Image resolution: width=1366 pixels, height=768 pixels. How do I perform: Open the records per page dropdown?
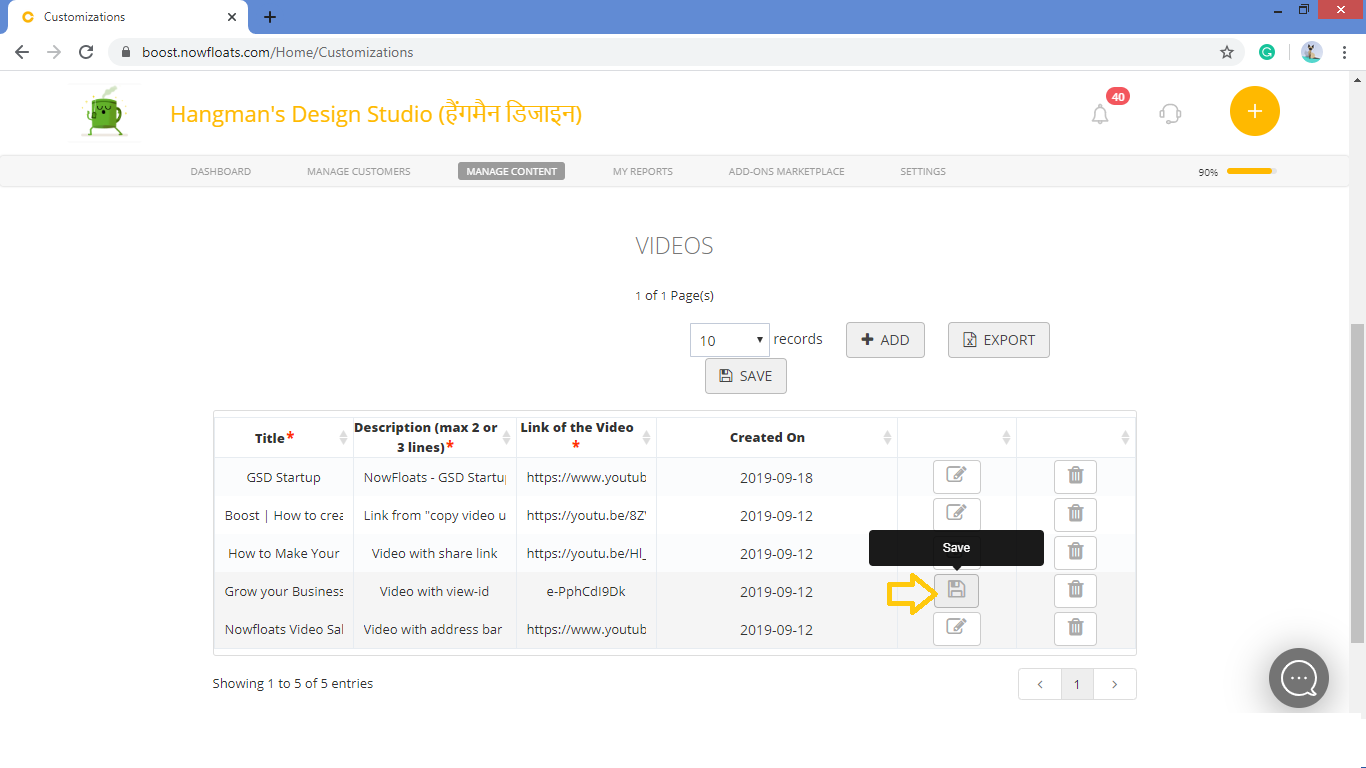730,340
